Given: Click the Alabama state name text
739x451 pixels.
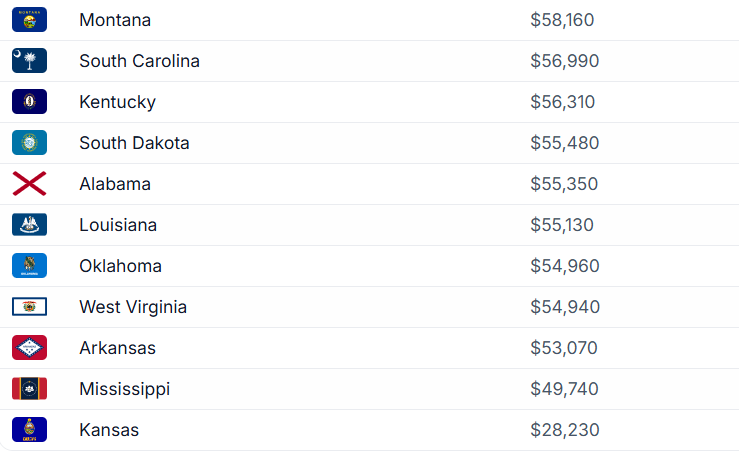Looking at the screenshot, I should 115,184.
